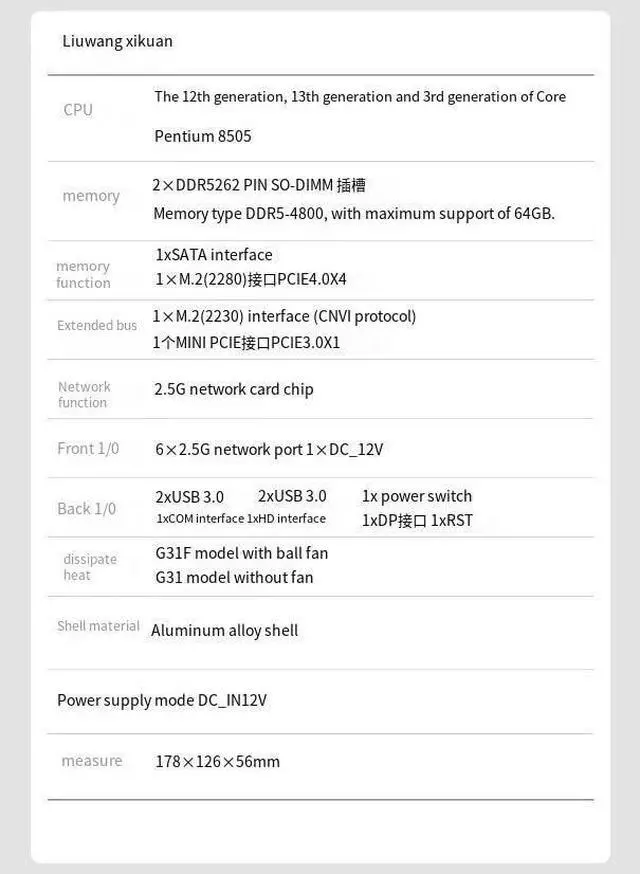Screen dimensions: 640x874
Task: Click the M.2(2230) CNVI protocol line
Action: pos(284,316)
